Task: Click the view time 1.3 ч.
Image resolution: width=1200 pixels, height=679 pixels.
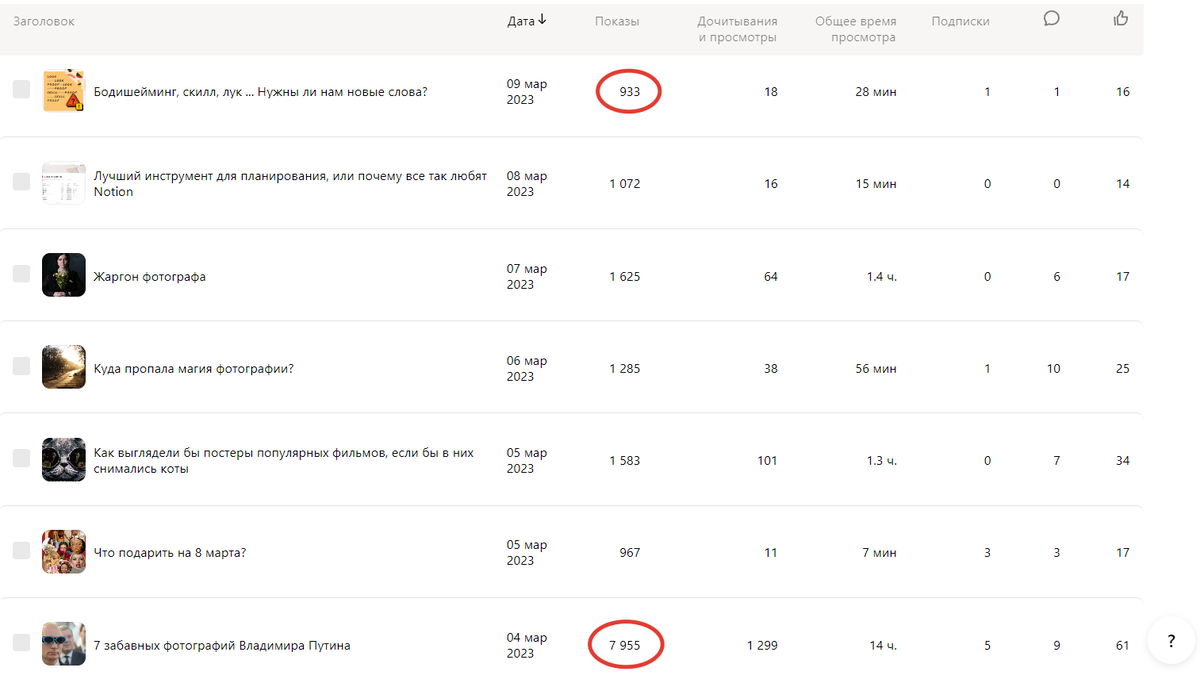Action: [882, 460]
